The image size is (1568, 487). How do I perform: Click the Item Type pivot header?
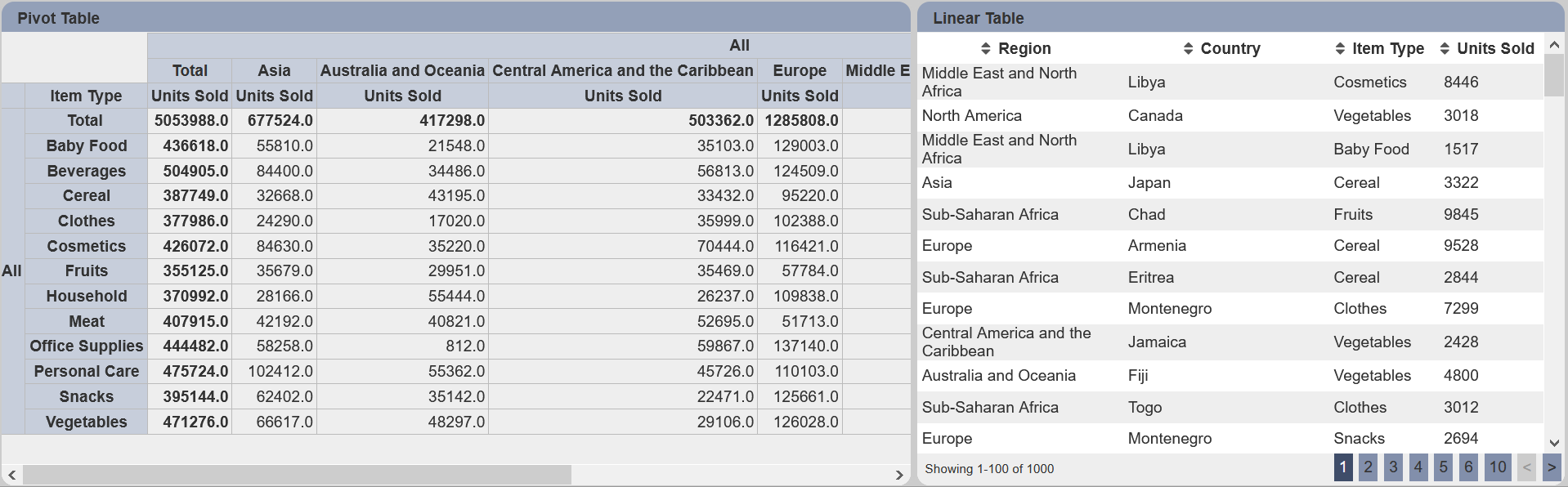coord(86,96)
